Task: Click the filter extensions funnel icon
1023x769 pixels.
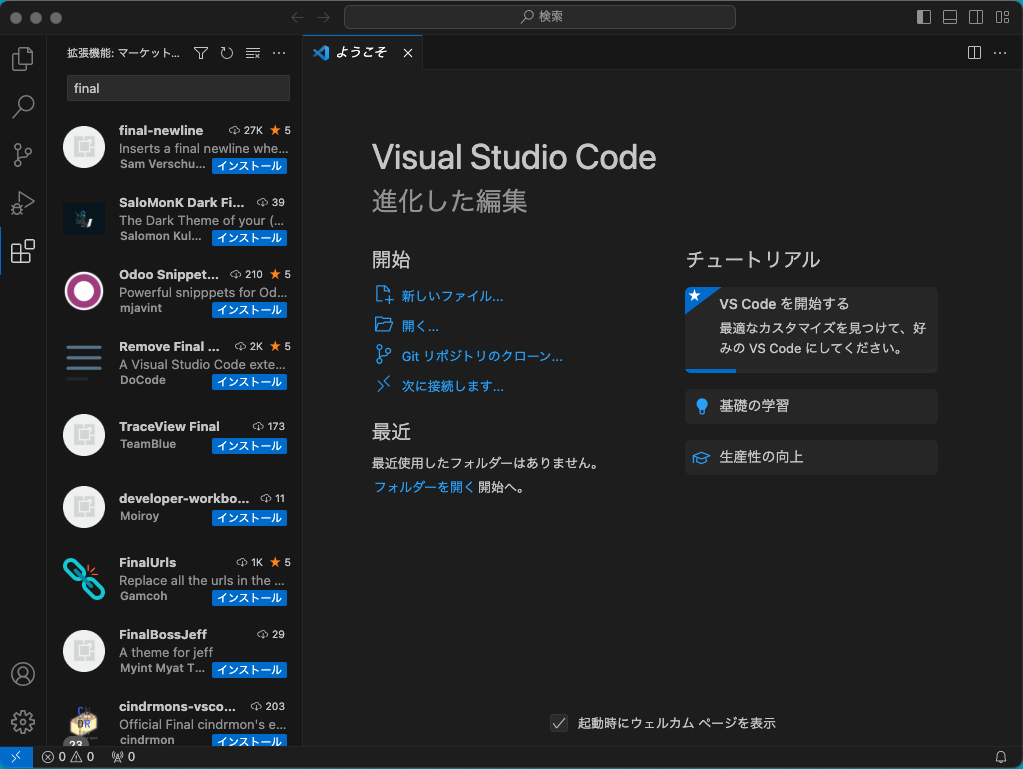Action: tap(201, 53)
